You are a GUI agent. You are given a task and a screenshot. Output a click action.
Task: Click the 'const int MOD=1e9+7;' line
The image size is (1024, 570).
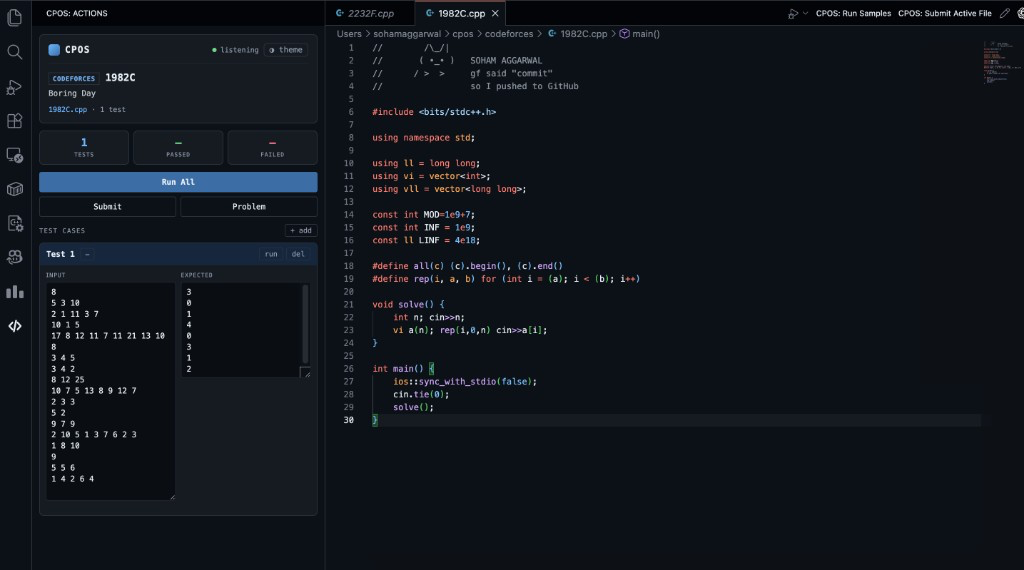pyautogui.click(x=423, y=215)
